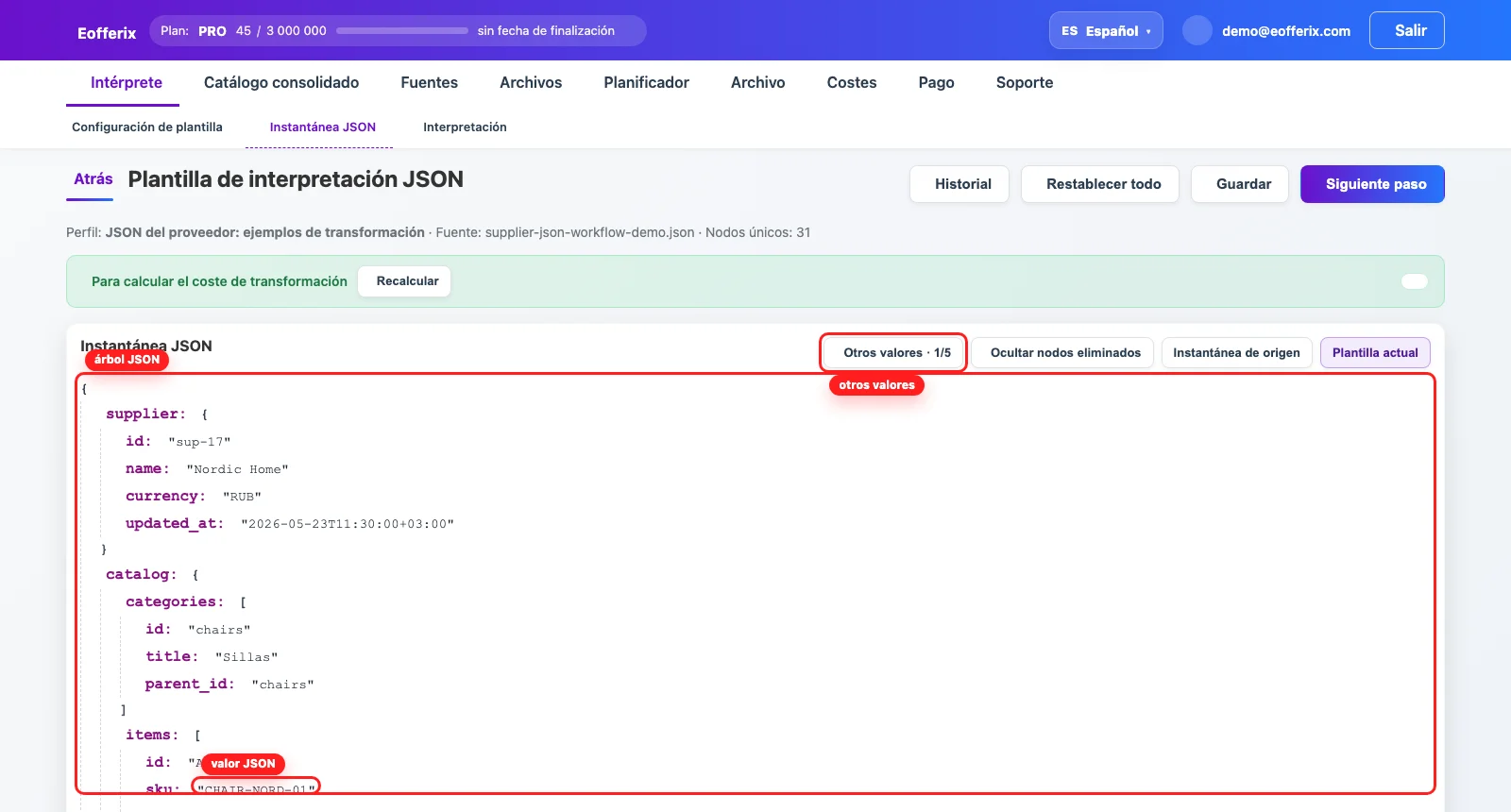The width and height of the screenshot is (1511, 812).
Task: Open the ES Español language dropdown
Action: (1106, 31)
